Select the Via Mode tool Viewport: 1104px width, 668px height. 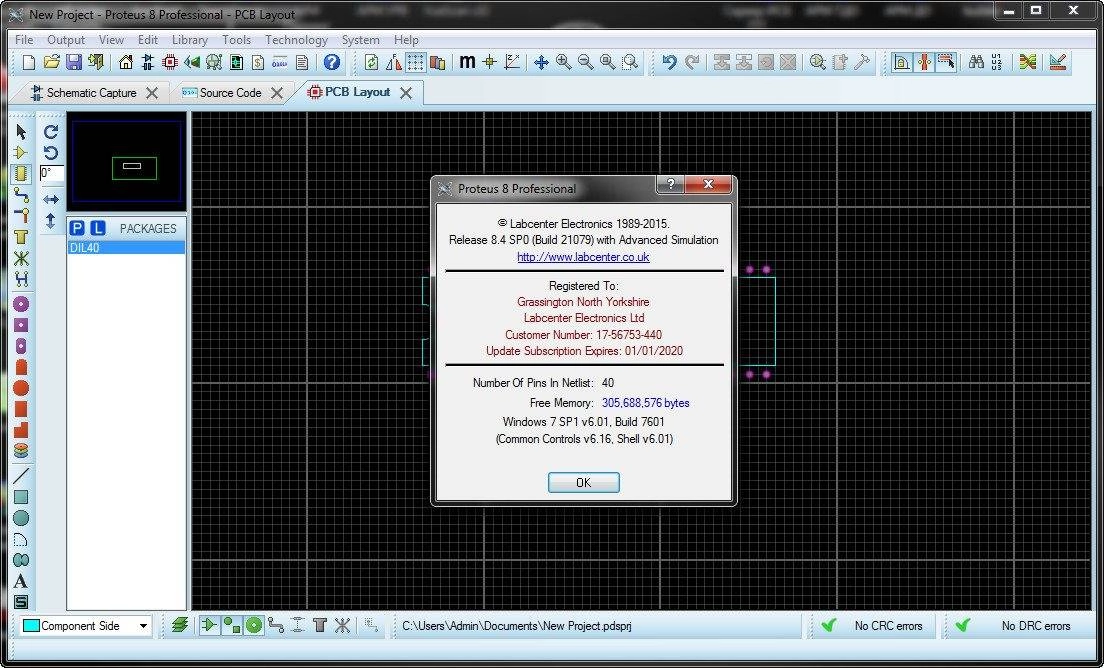coord(20,215)
